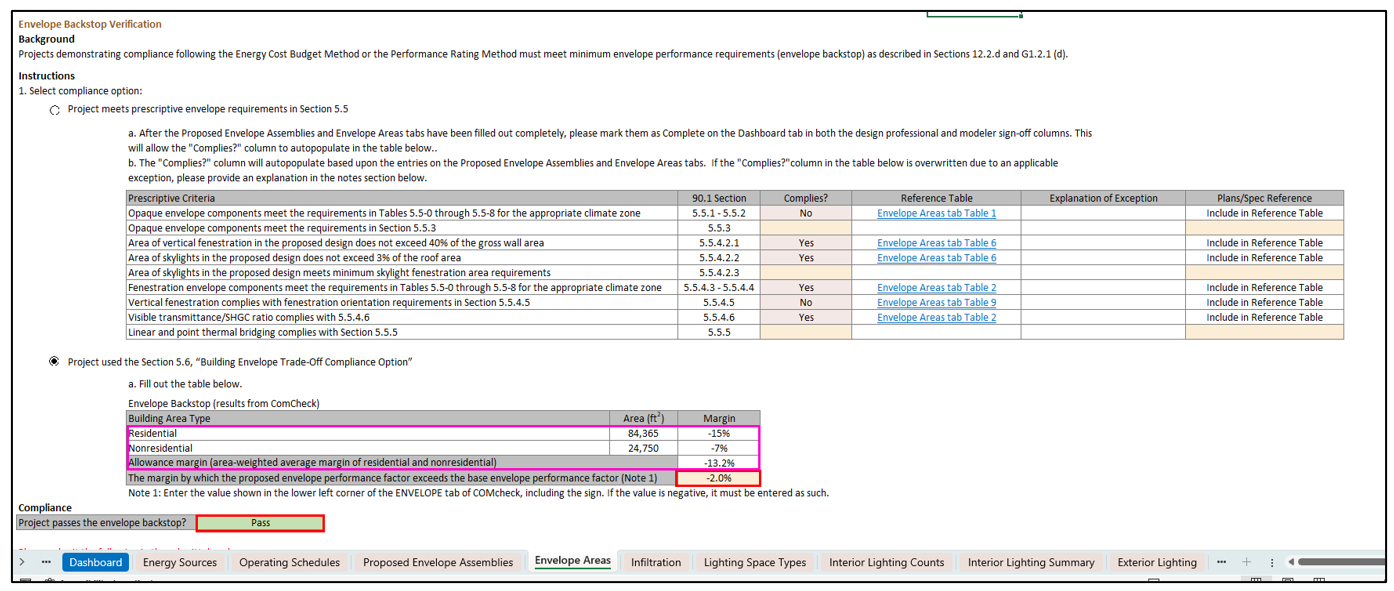Click the sheet tab scroll arrow
This screenshot has height=591, width=1394.
pyautogui.click(x=22, y=562)
